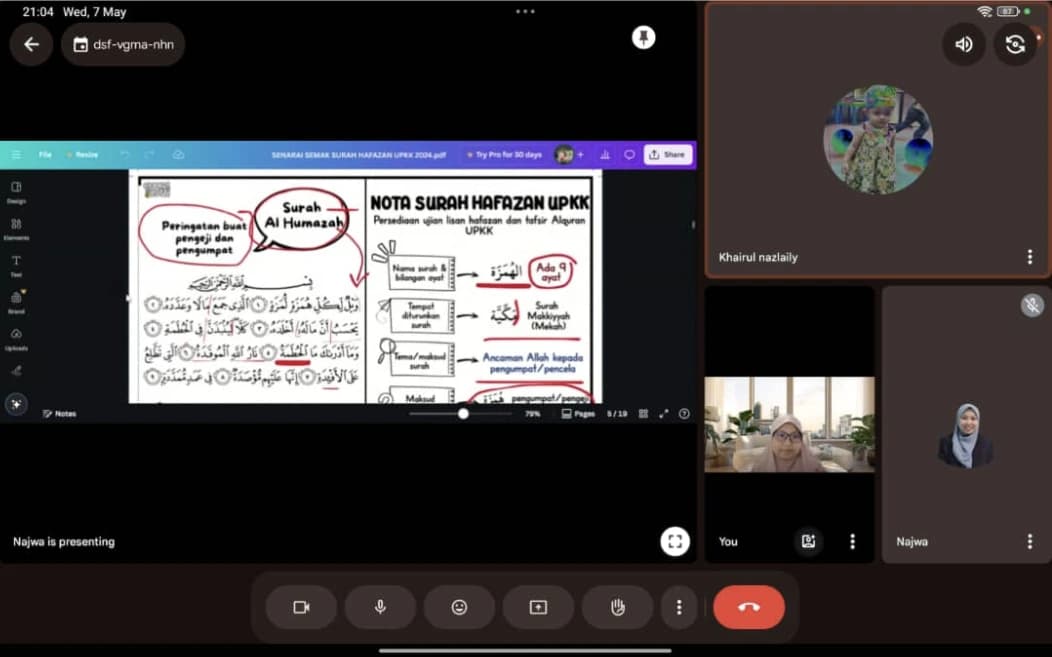Open Canva grid view icon
Screen dimensions: 1052x657
pyautogui.click(x=643, y=414)
